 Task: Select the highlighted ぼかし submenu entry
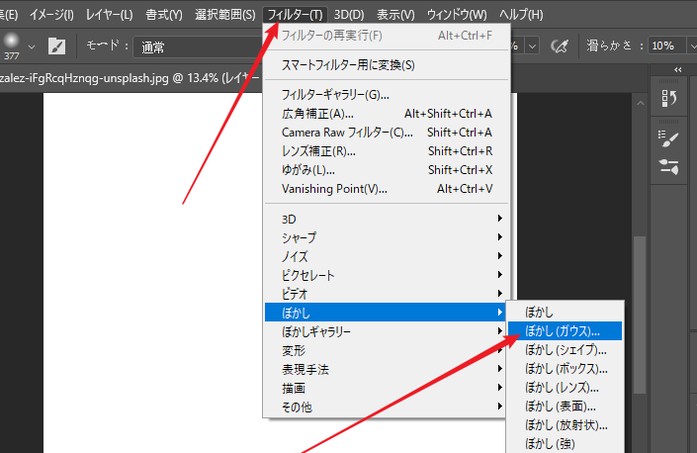[x=385, y=313]
